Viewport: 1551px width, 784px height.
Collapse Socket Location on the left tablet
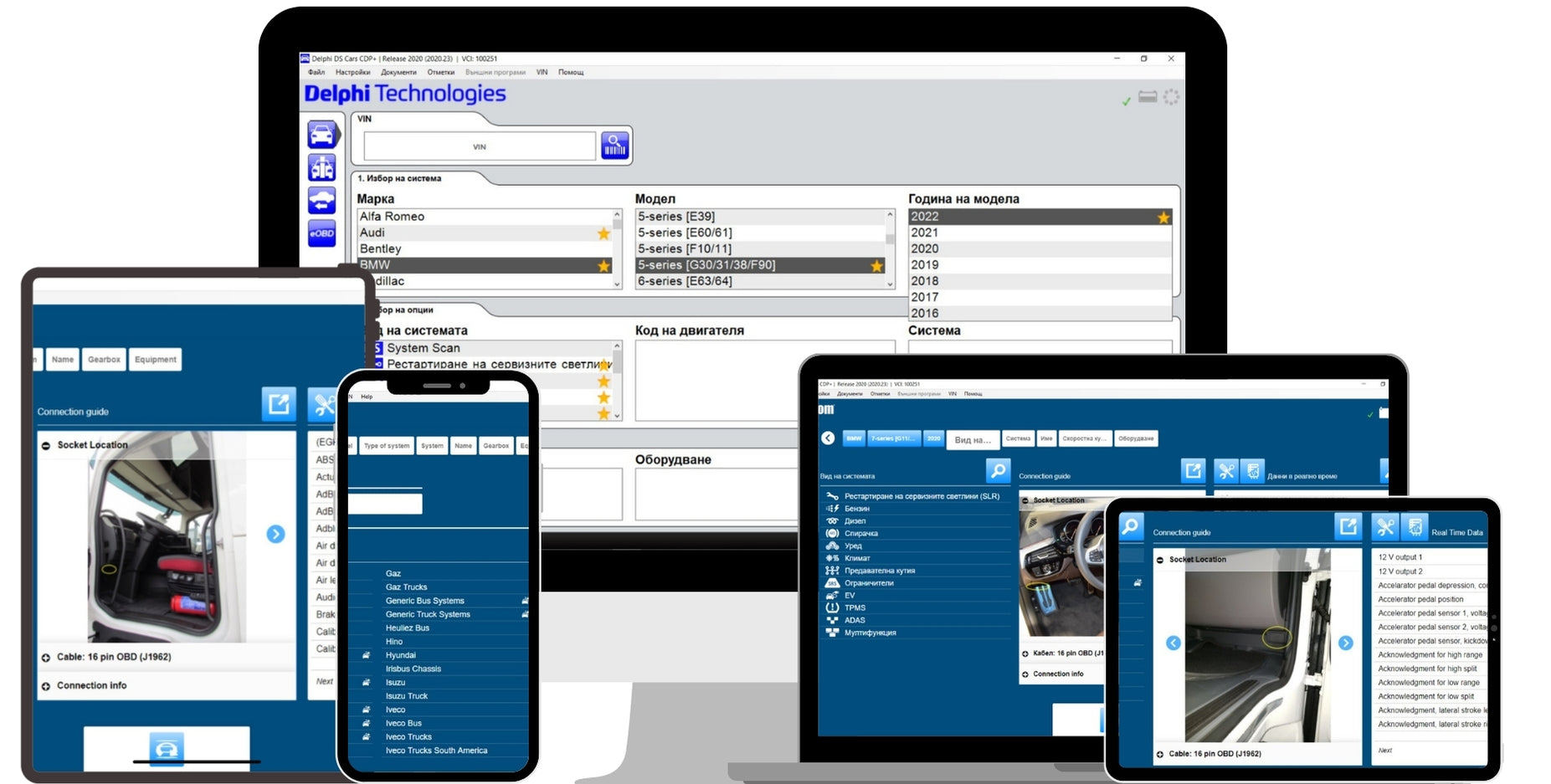(46, 445)
